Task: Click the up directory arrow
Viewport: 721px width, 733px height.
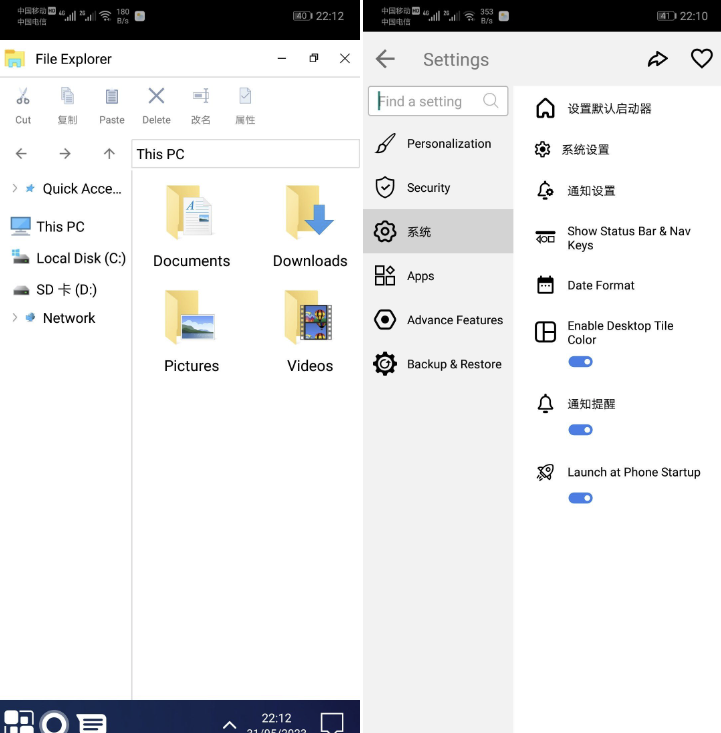Action: pyautogui.click(x=109, y=154)
